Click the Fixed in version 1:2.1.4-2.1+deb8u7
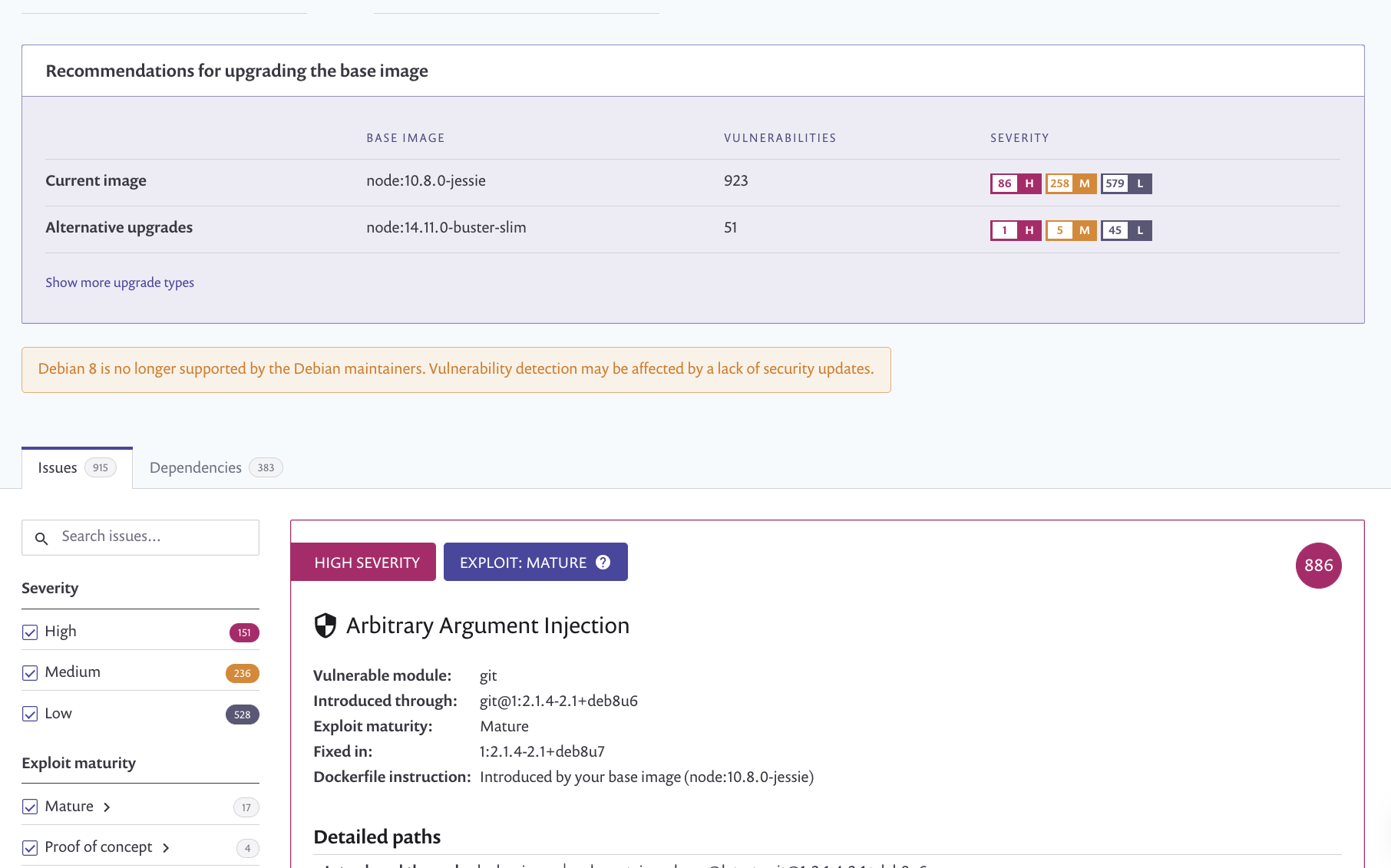Image resolution: width=1391 pixels, height=868 pixels. pyautogui.click(x=542, y=752)
